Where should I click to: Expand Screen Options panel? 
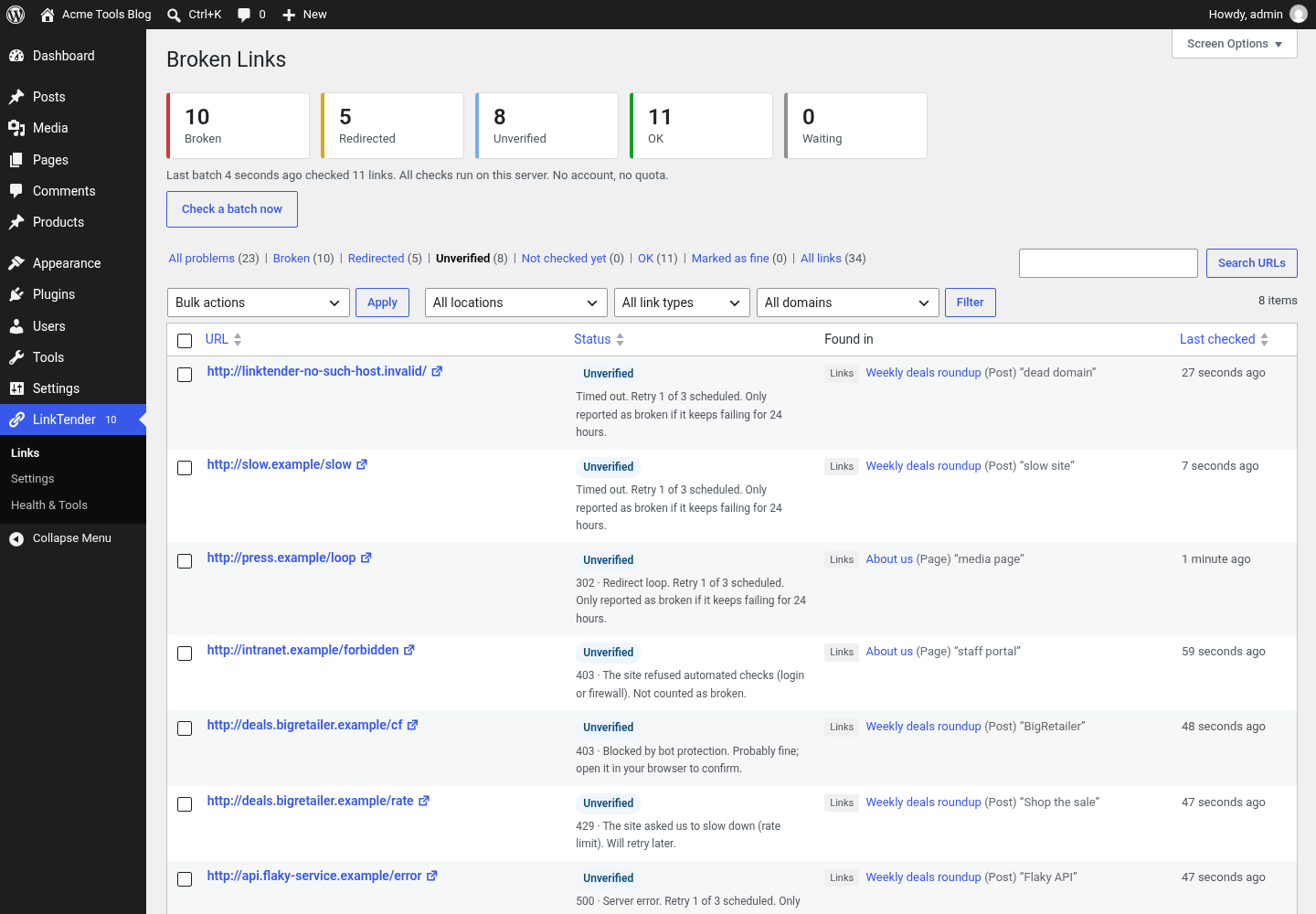tap(1235, 44)
